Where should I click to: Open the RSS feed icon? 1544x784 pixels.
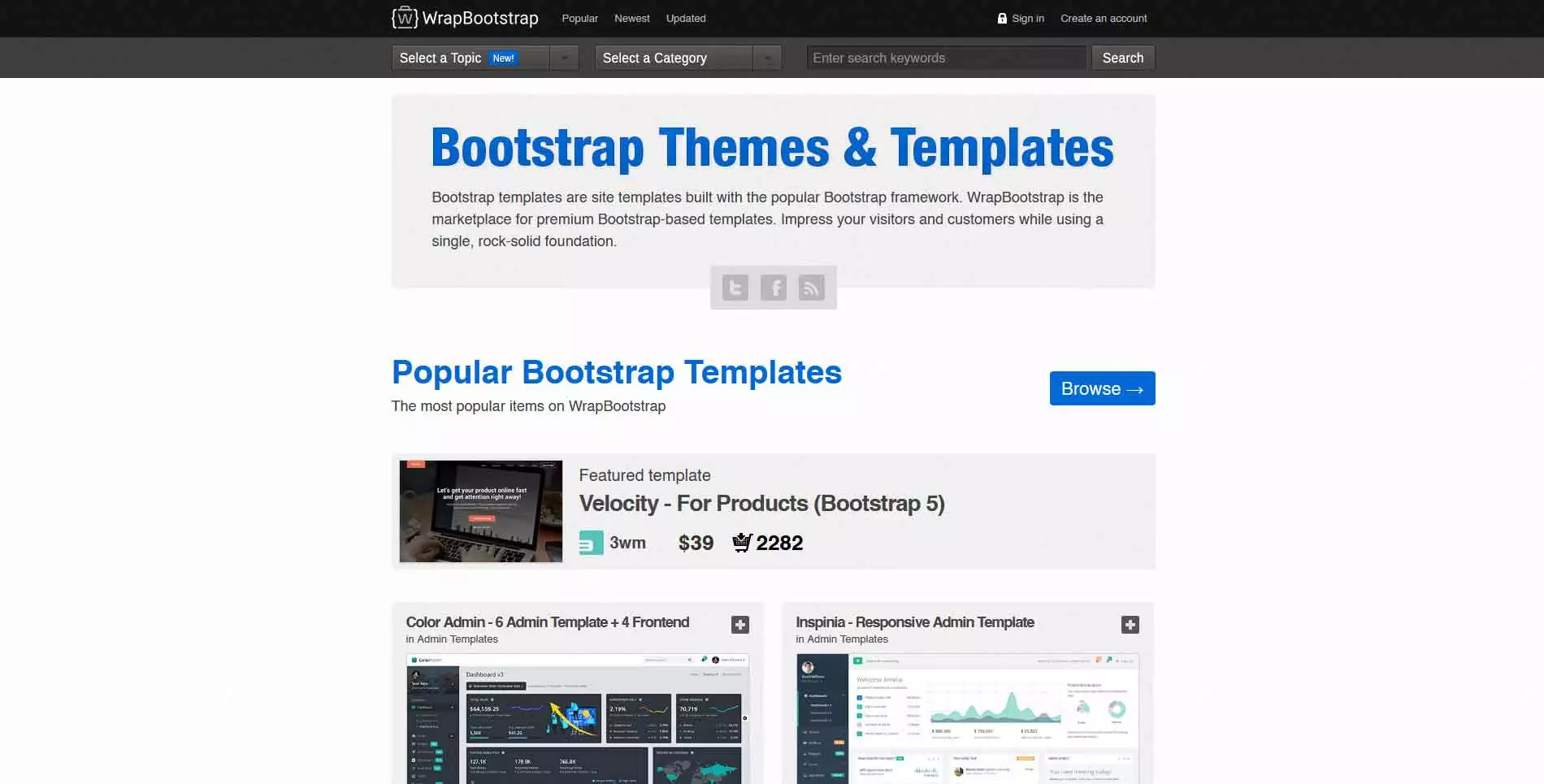(811, 287)
